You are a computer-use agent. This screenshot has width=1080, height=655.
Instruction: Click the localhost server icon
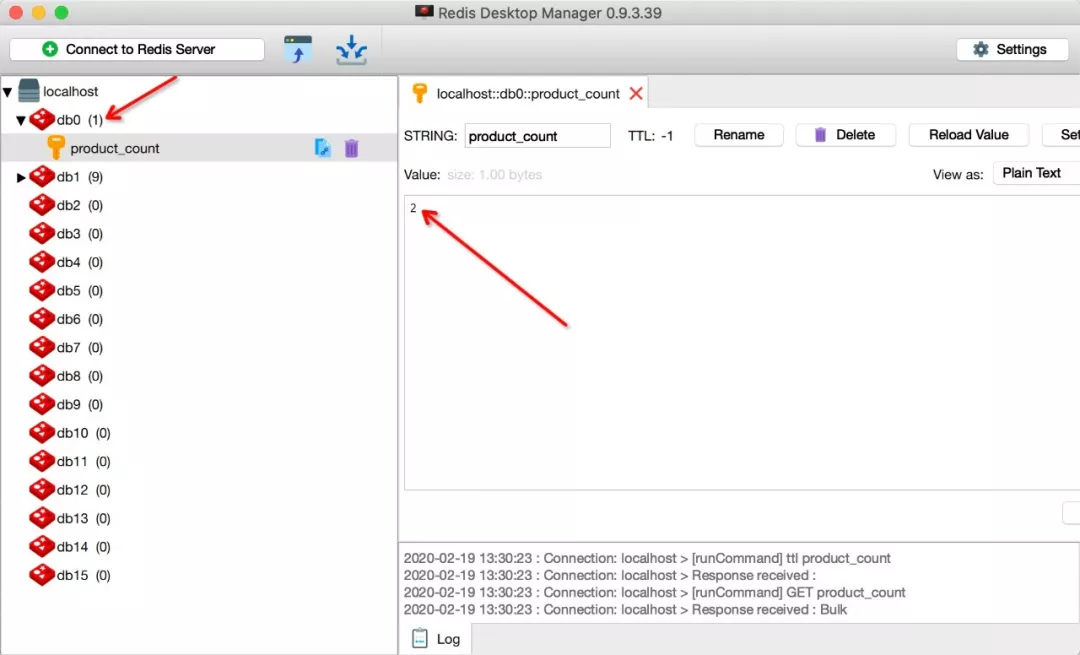point(28,90)
